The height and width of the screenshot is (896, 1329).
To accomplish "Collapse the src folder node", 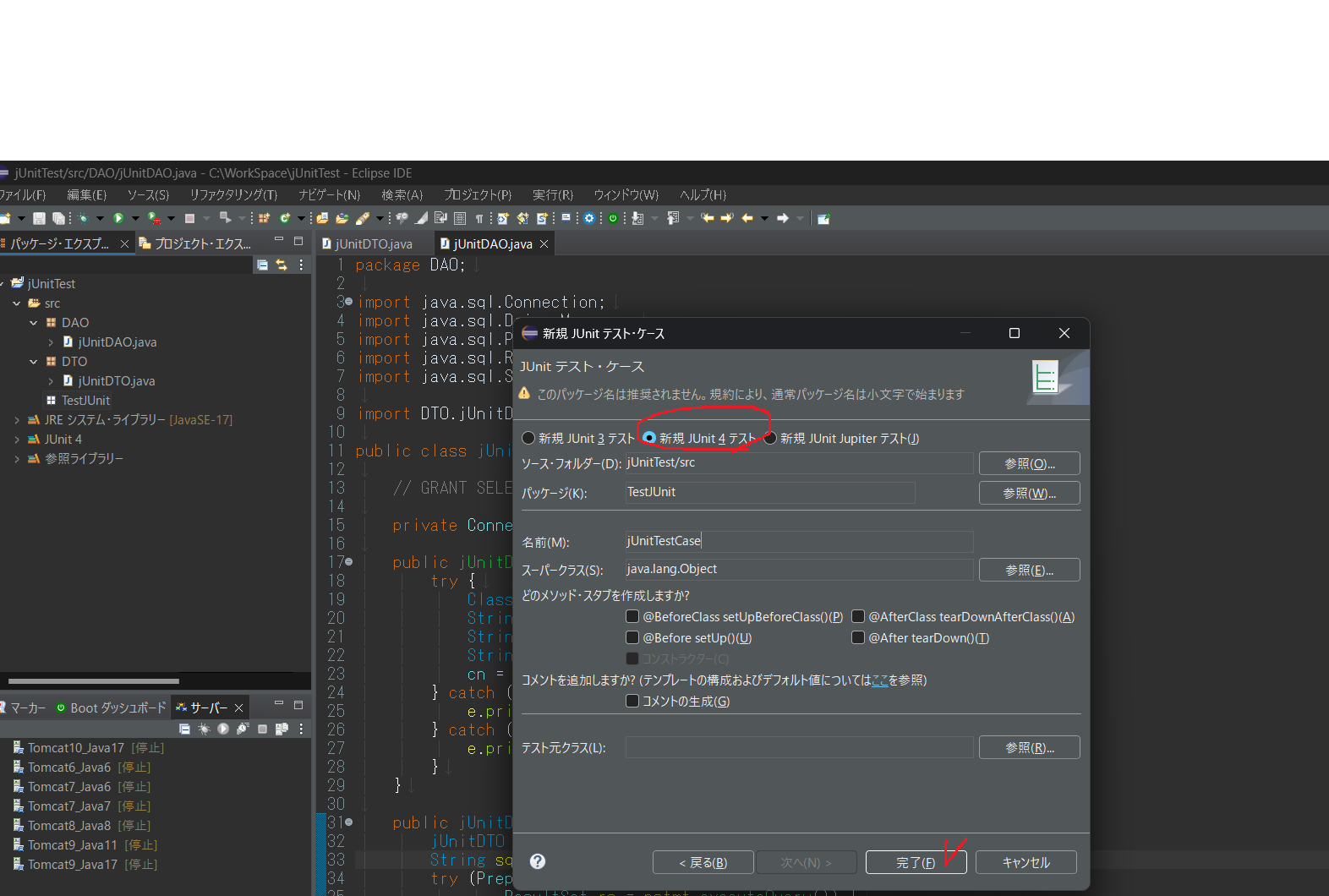I will [16, 303].
